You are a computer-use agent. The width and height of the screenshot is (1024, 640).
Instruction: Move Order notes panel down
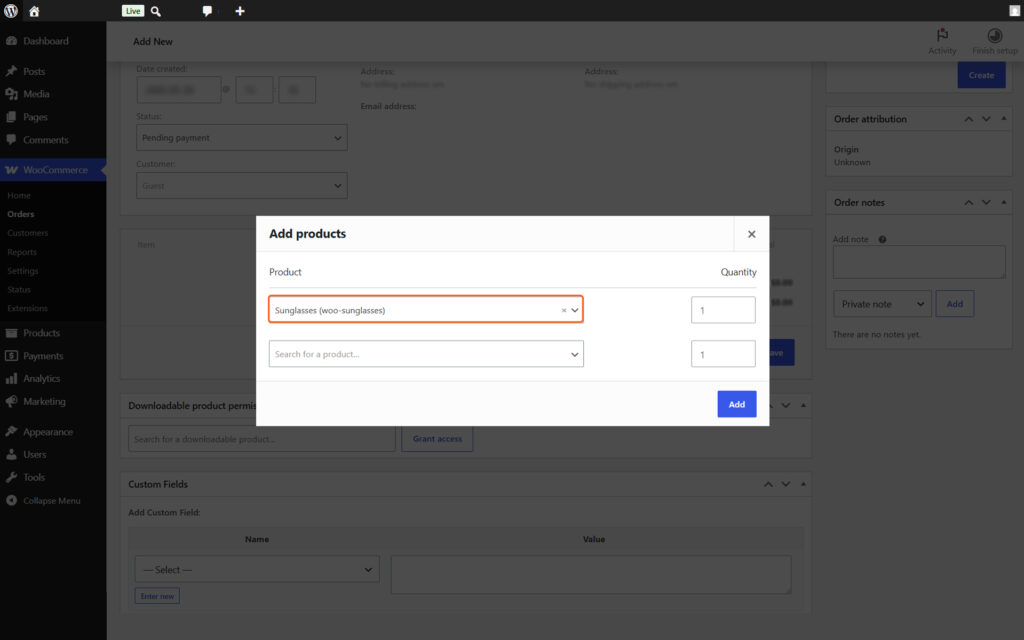(986, 202)
